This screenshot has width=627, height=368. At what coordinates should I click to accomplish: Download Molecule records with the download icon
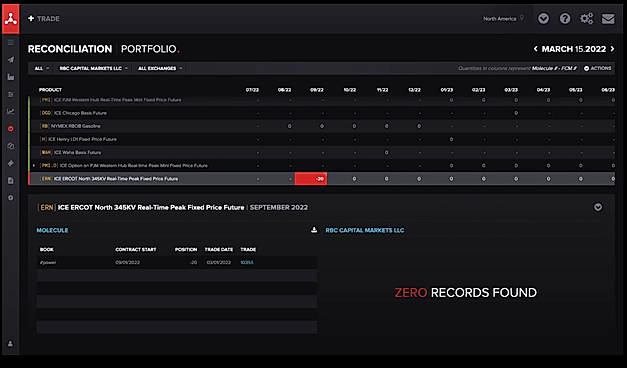point(314,230)
